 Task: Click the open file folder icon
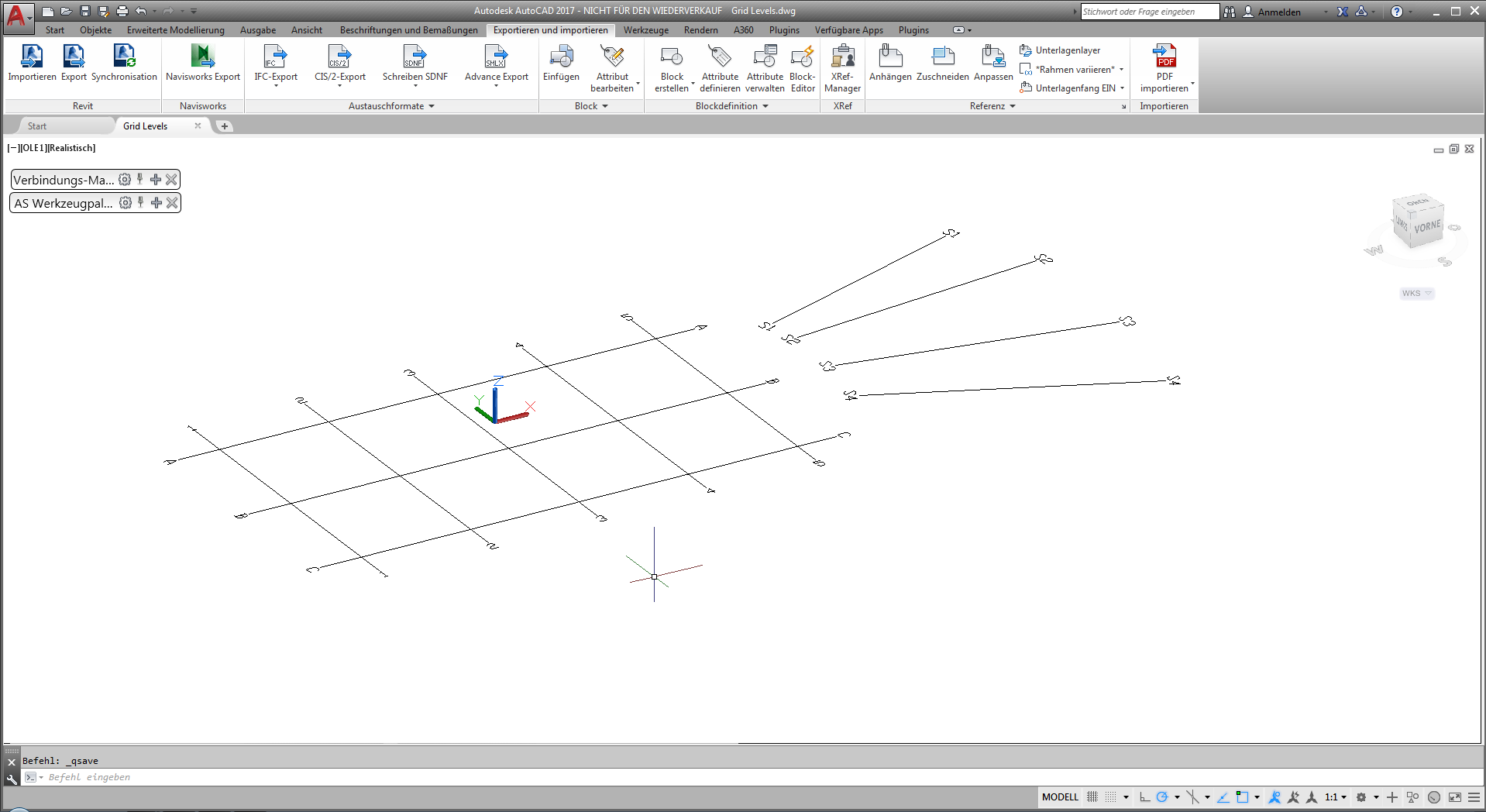[67, 11]
